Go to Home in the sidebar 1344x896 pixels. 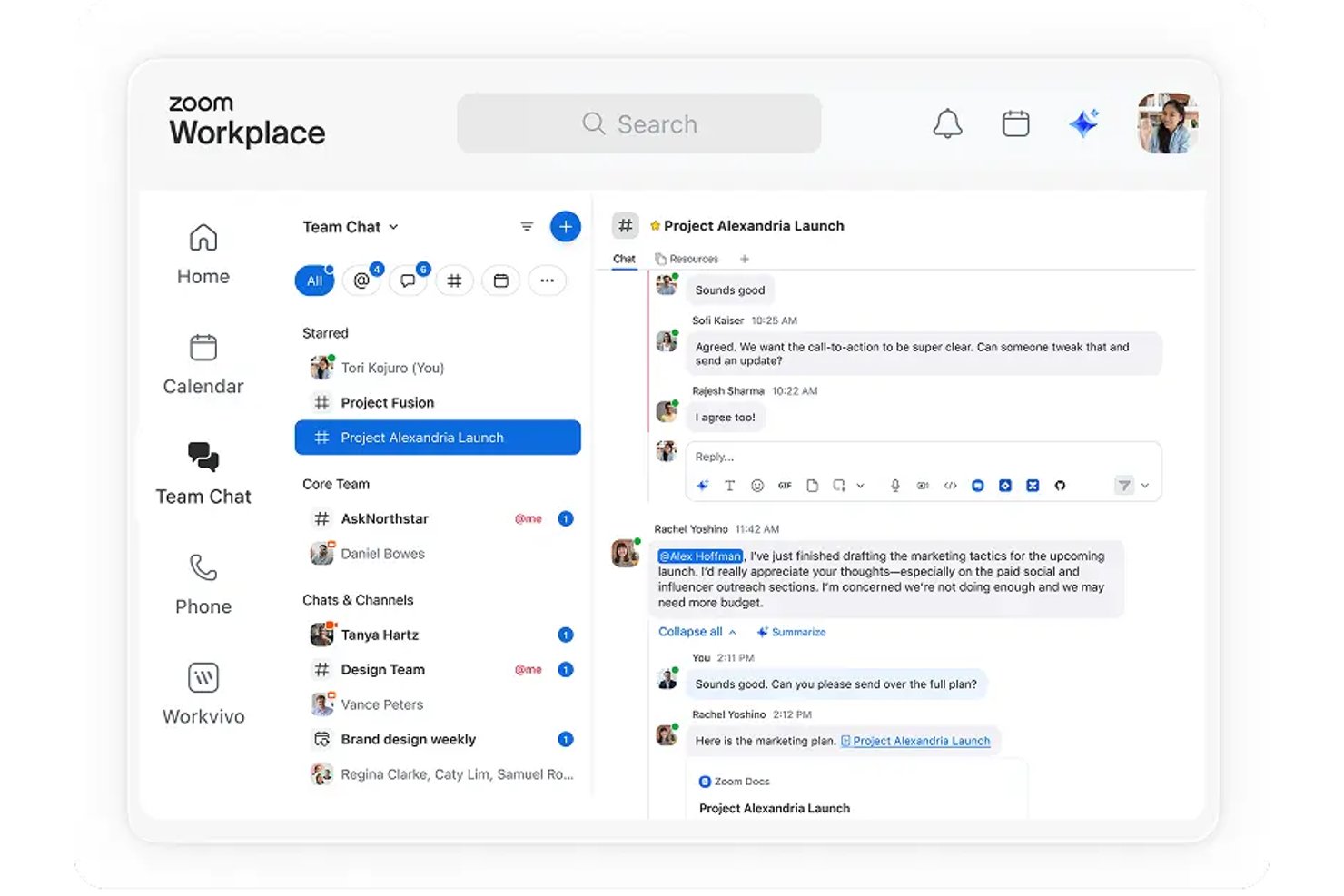[203, 255]
